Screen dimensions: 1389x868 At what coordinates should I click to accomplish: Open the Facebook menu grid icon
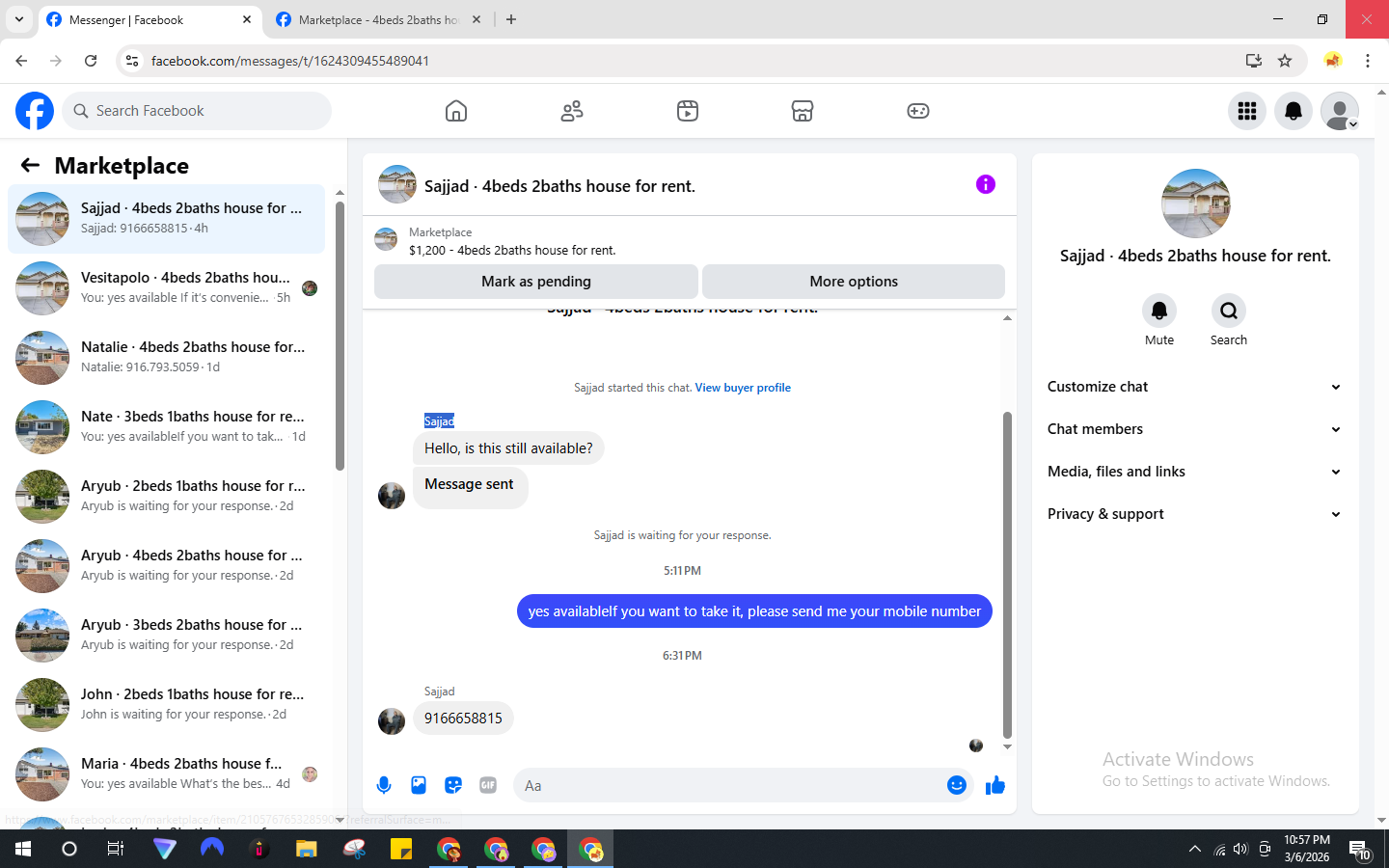(1247, 111)
